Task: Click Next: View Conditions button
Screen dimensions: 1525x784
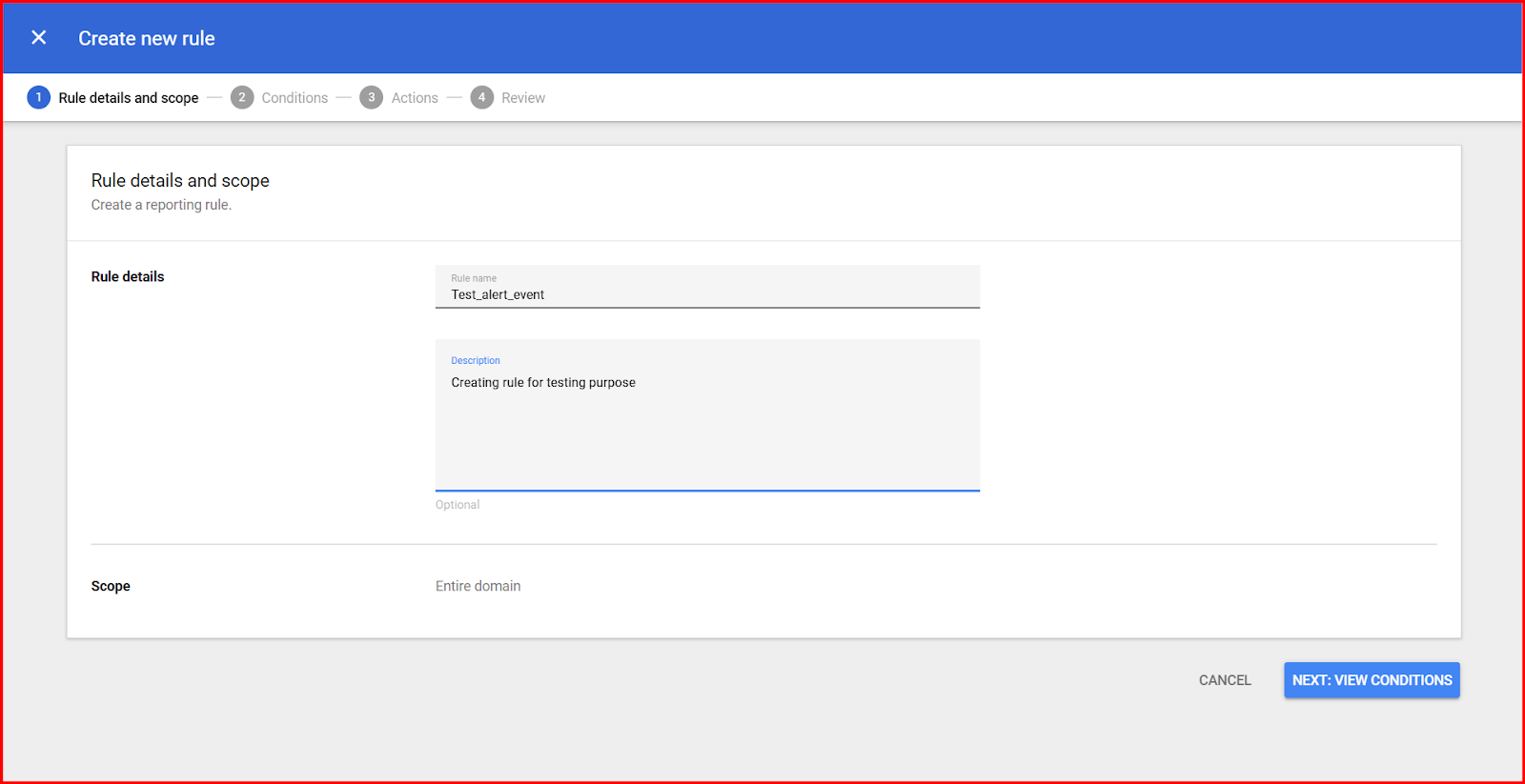Action: point(1372,680)
